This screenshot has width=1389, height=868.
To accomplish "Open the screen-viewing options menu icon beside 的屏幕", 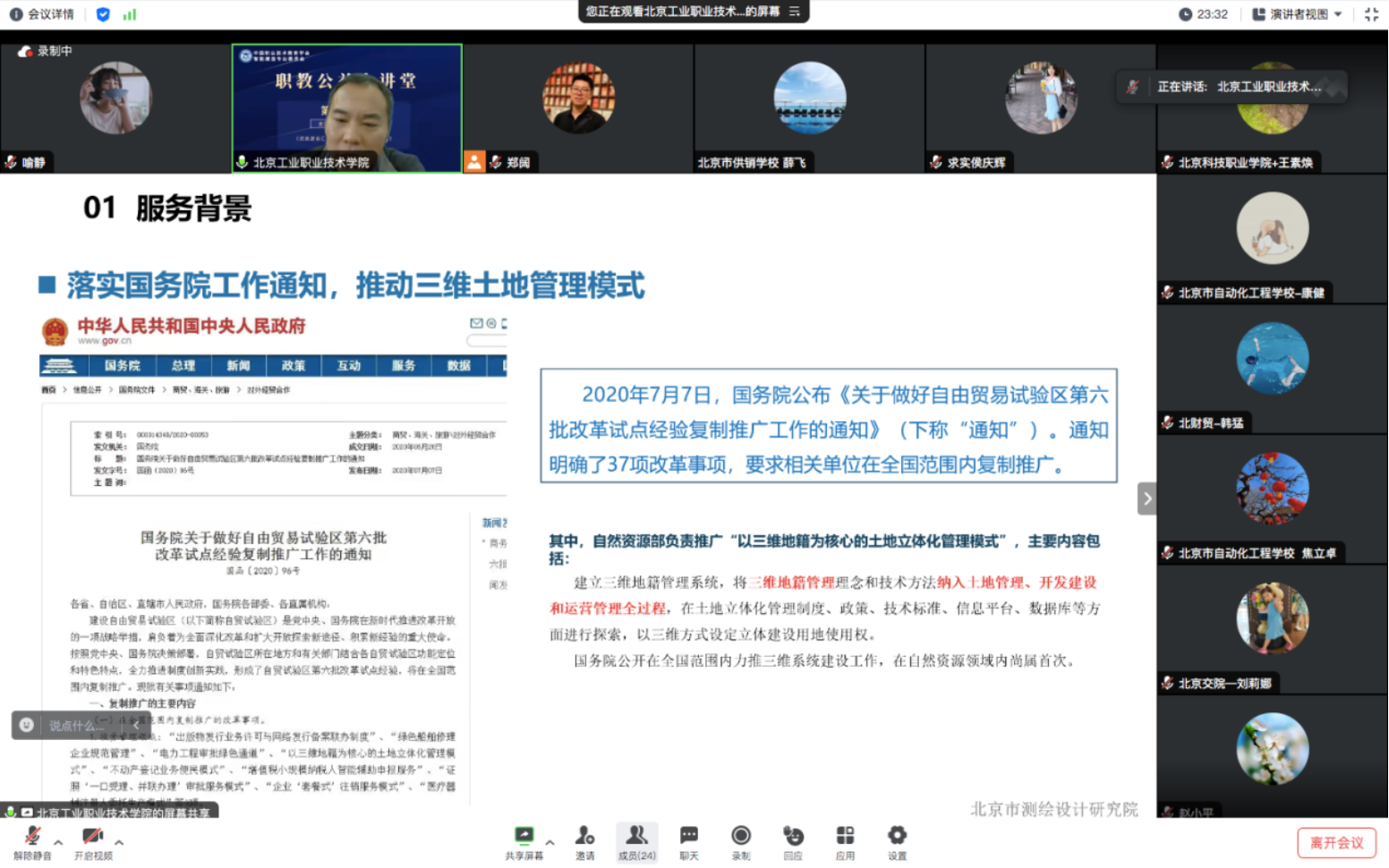I will point(794,12).
